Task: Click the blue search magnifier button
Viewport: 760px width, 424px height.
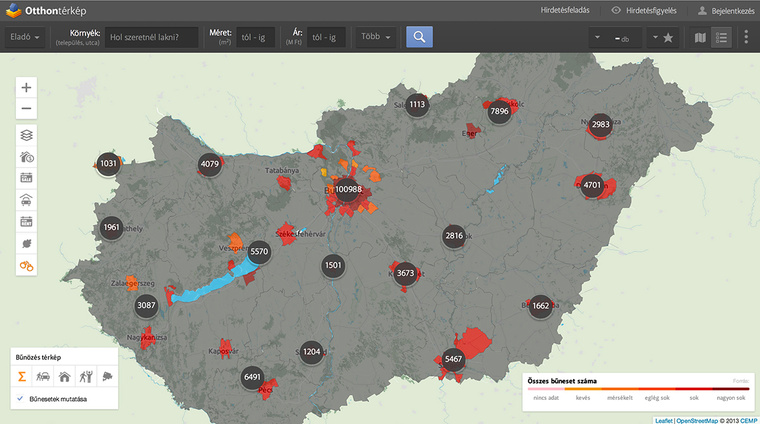Action: 420,37
